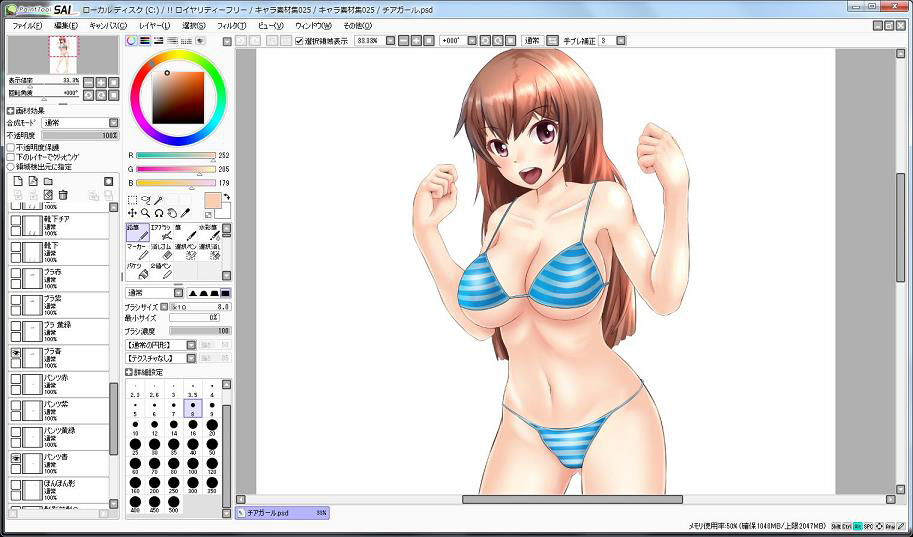Screen dimensions: 913x537
Task: Select the 水彩筆 (Watercolor) brush tool
Action: 210,233
